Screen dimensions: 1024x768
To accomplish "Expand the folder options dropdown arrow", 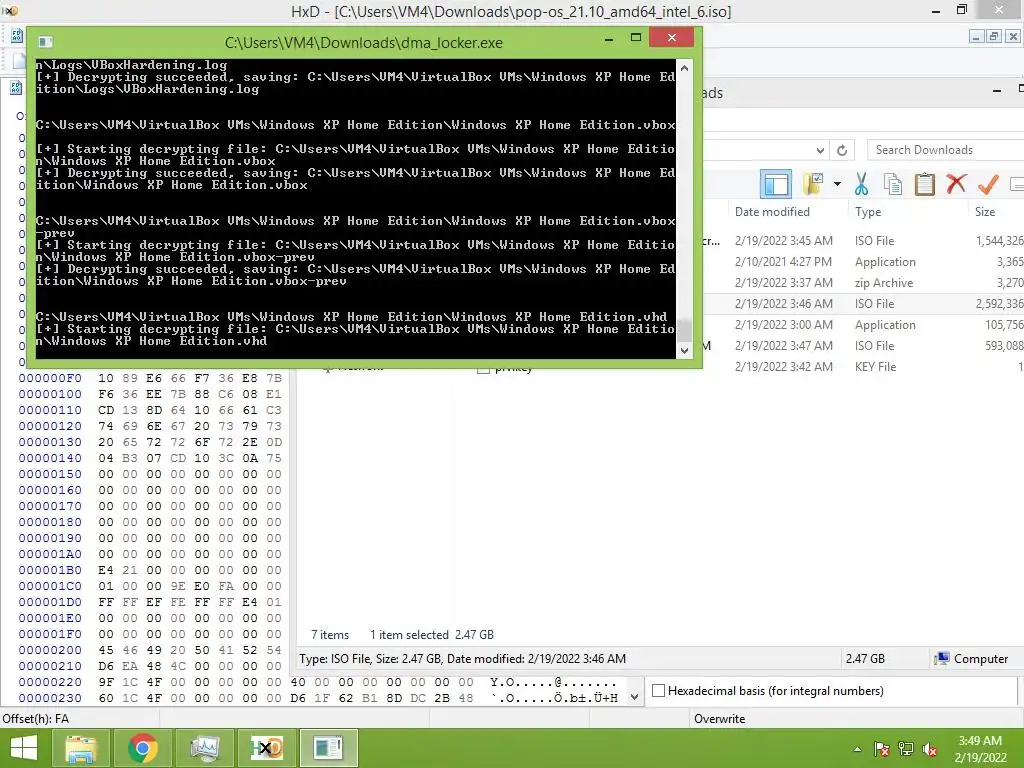I will 837,184.
